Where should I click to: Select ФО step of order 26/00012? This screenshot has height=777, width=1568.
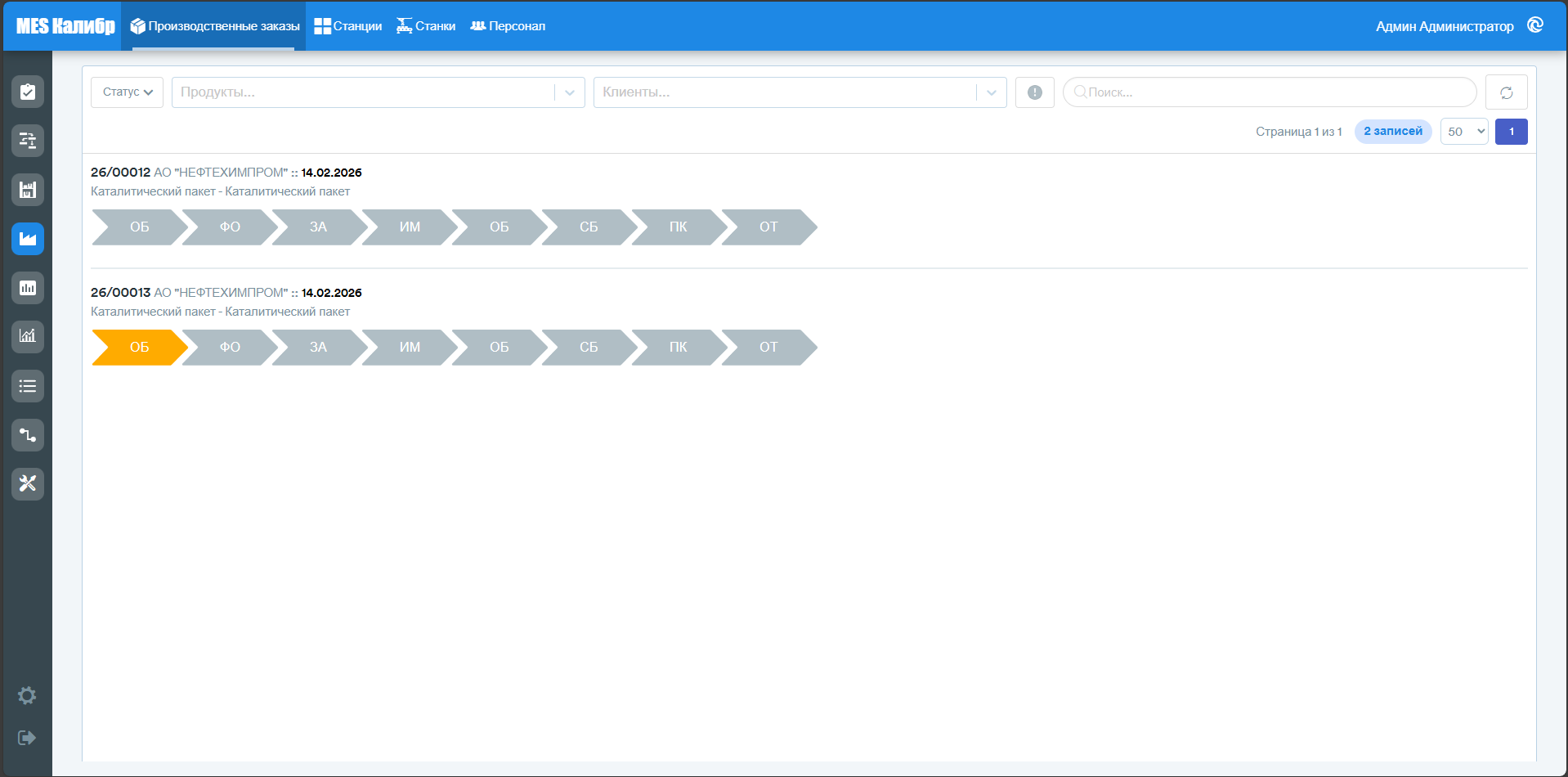[x=230, y=227]
